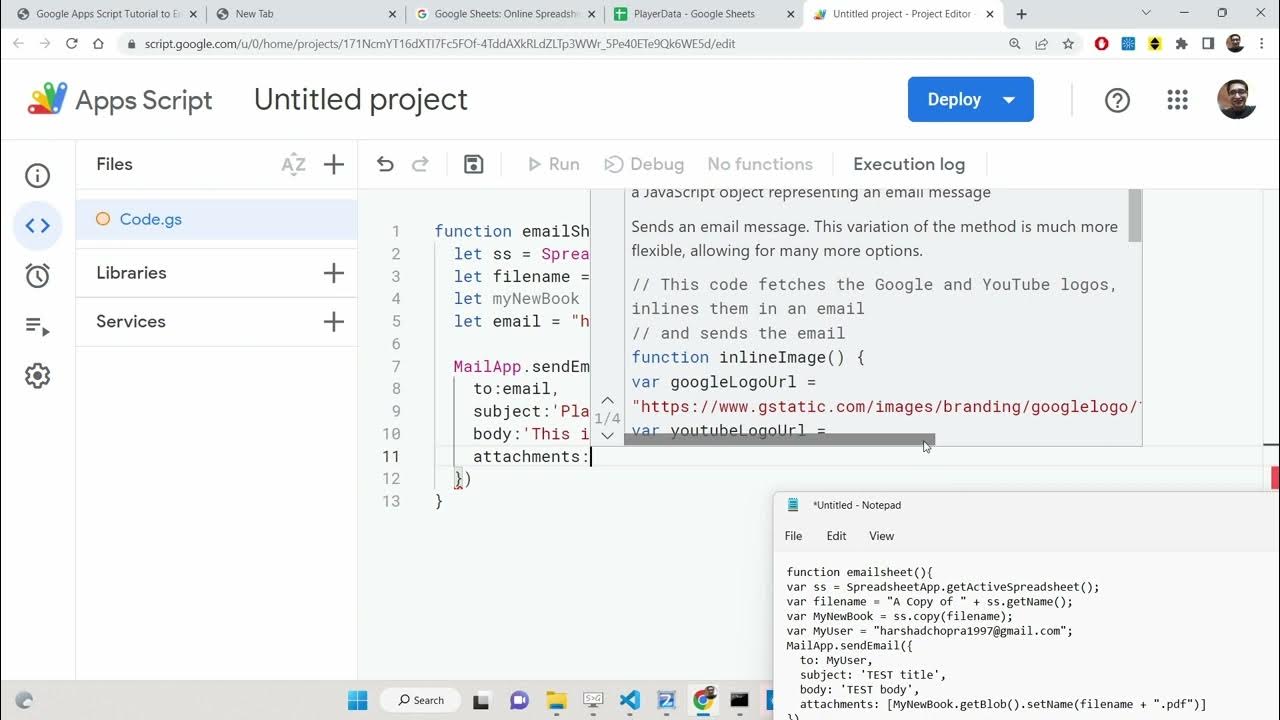This screenshot has width=1280, height=720.
Task: Click the horizontal scrollbar in suggestion popup
Action: (x=779, y=440)
